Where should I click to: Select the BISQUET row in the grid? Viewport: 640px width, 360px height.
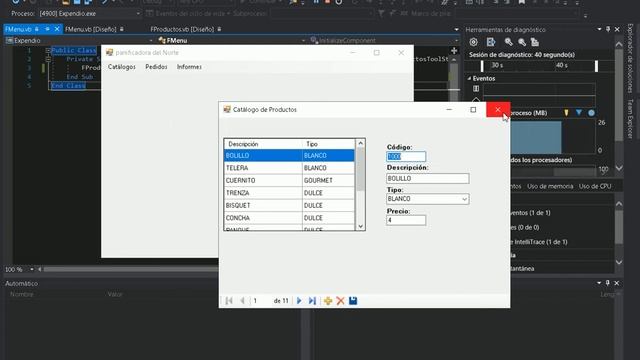pyautogui.click(x=289, y=205)
